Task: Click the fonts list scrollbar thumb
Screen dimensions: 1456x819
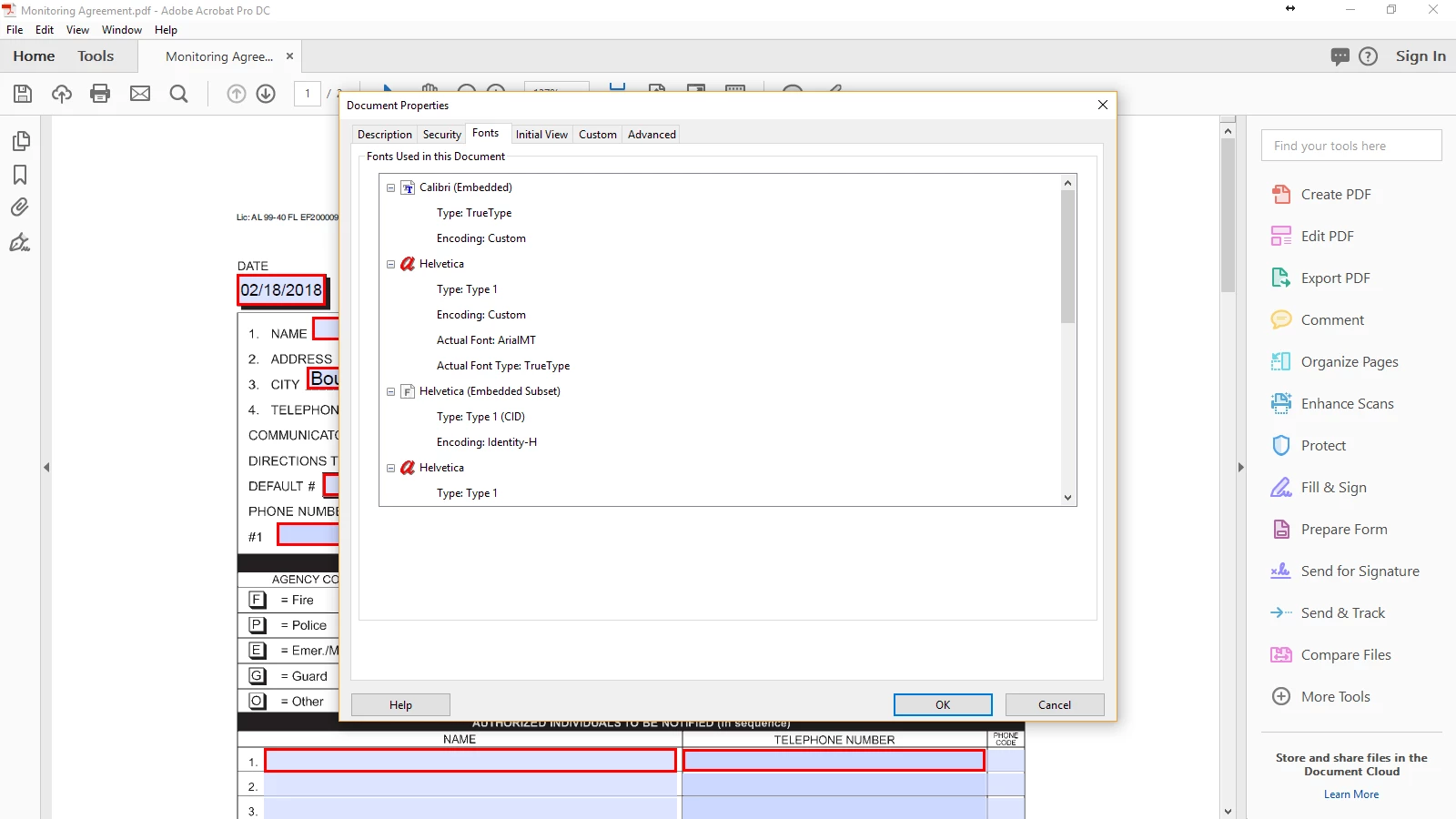Action: (x=1068, y=257)
